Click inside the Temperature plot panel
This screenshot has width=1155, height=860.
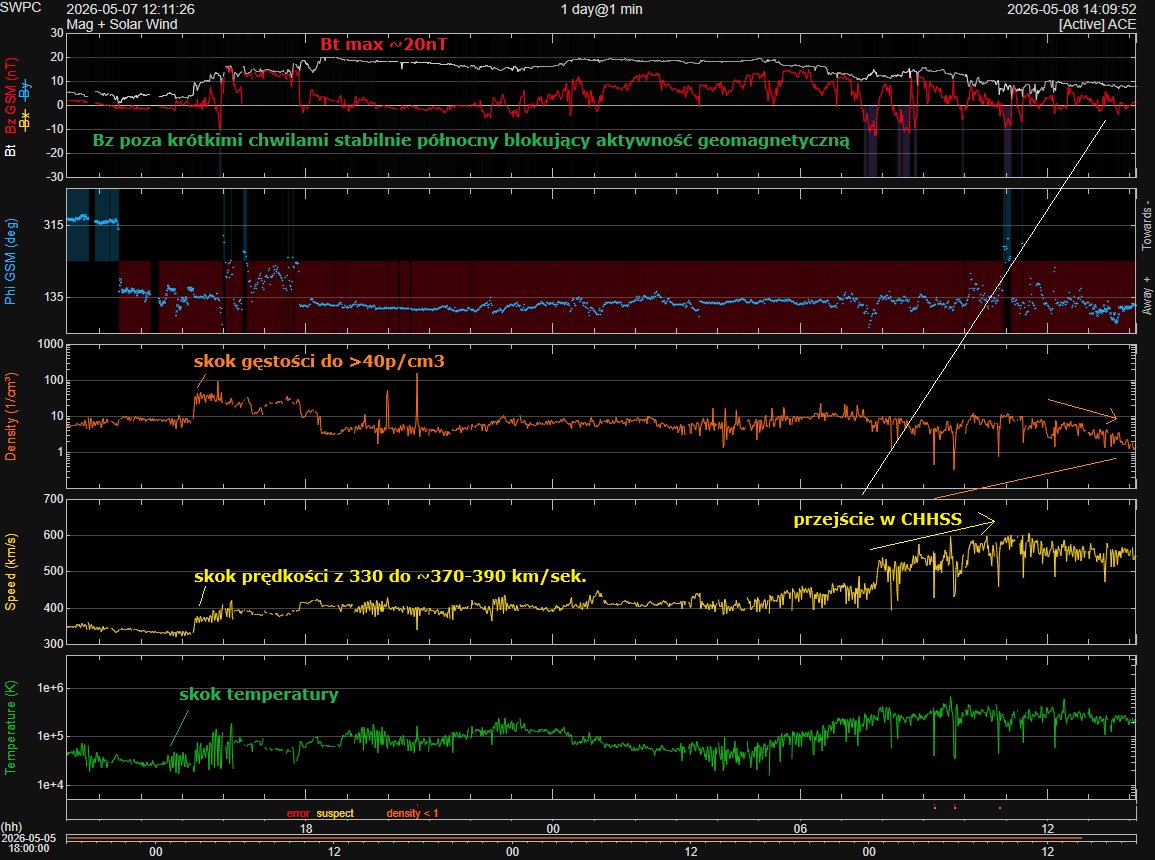[x=601, y=727]
